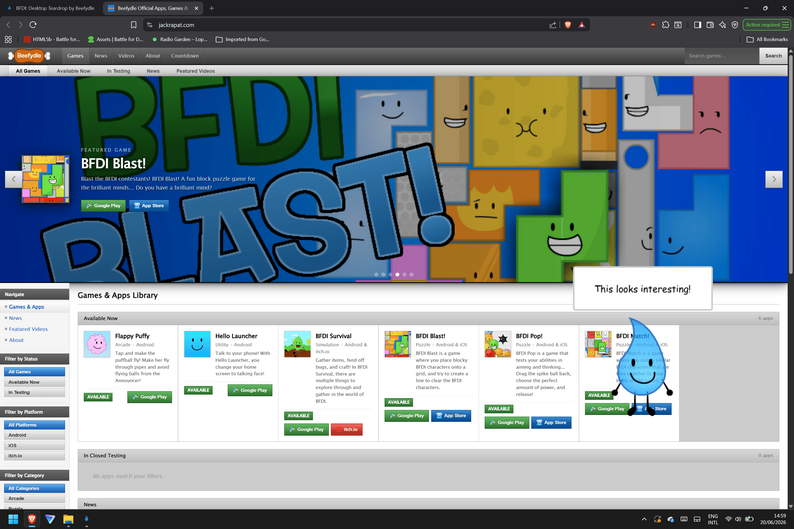Click the desktop Teardrop character
The width and height of the screenshot is (794, 529).
coord(642,367)
